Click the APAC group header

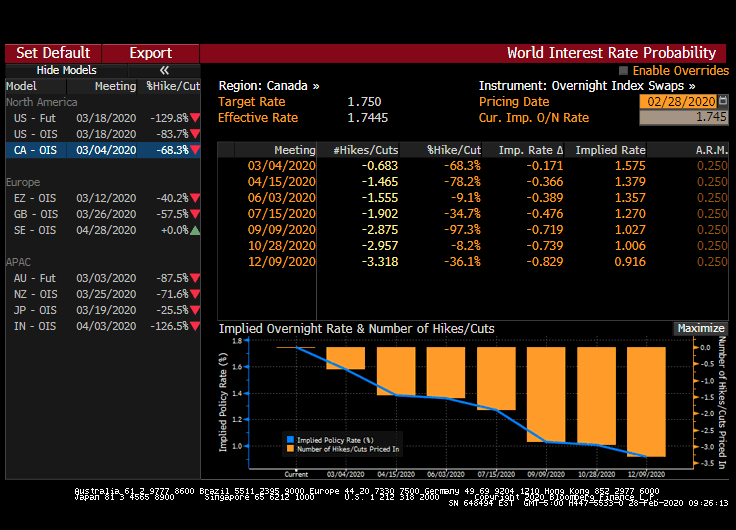[18, 262]
